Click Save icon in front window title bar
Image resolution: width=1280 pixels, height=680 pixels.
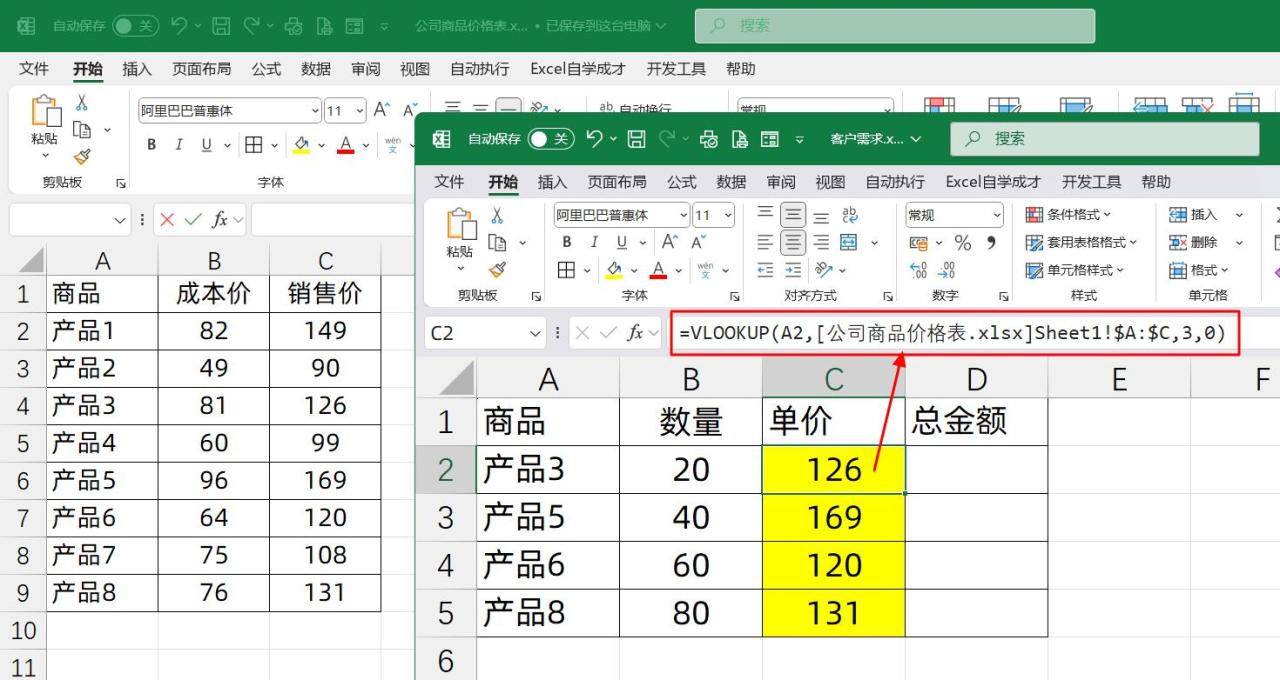[x=637, y=139]
